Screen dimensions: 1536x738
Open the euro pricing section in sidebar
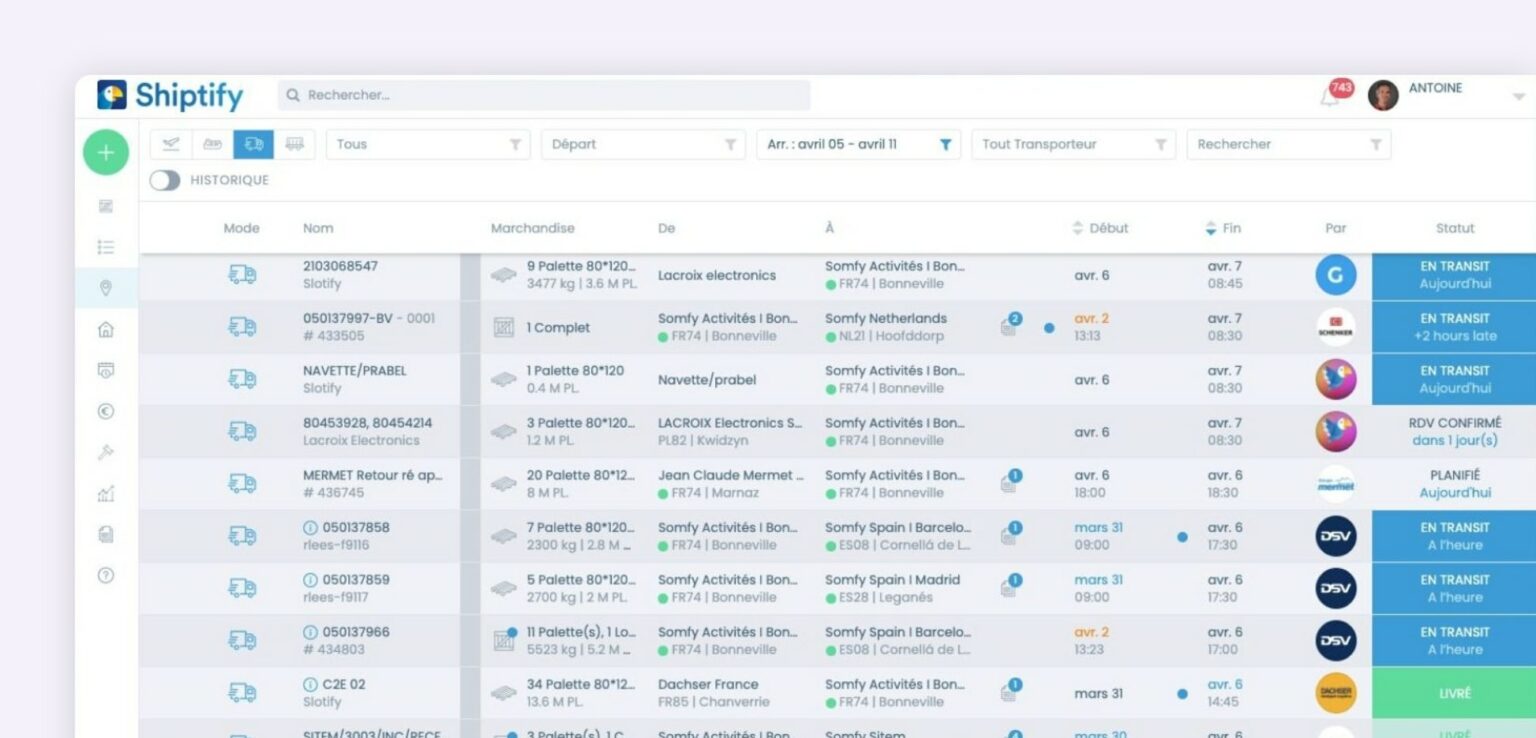[x=106, y=411]
